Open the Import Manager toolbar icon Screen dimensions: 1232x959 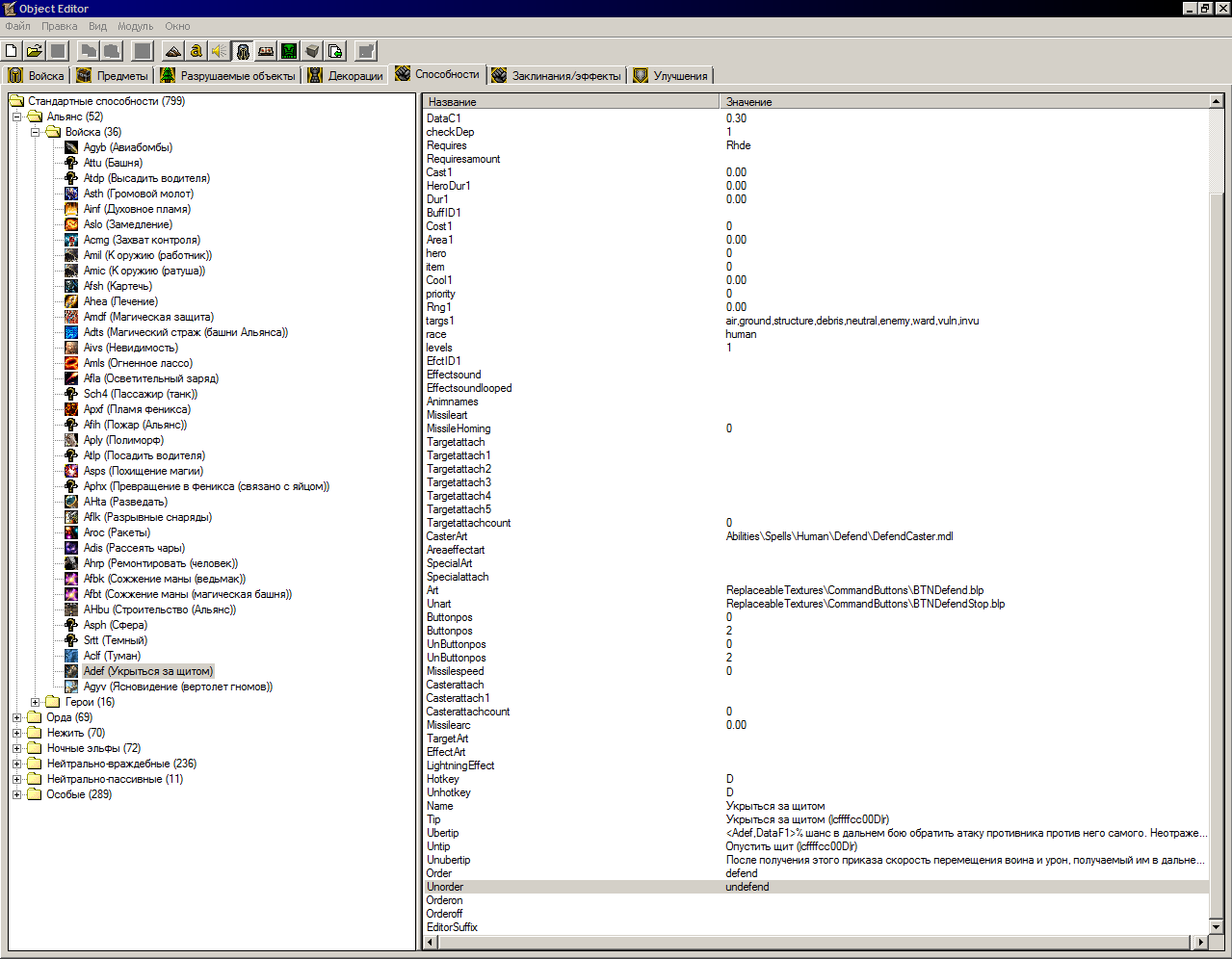point(335,51)
